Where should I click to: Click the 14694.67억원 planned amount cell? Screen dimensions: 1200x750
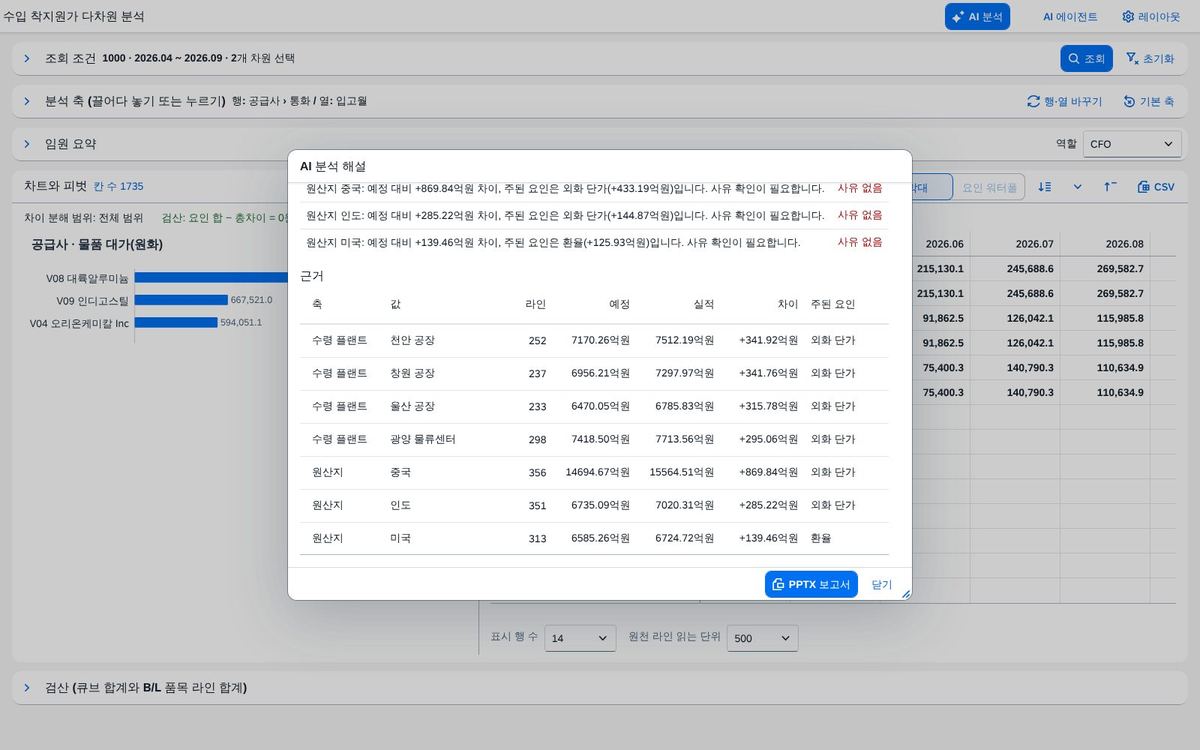coord(597,472)
